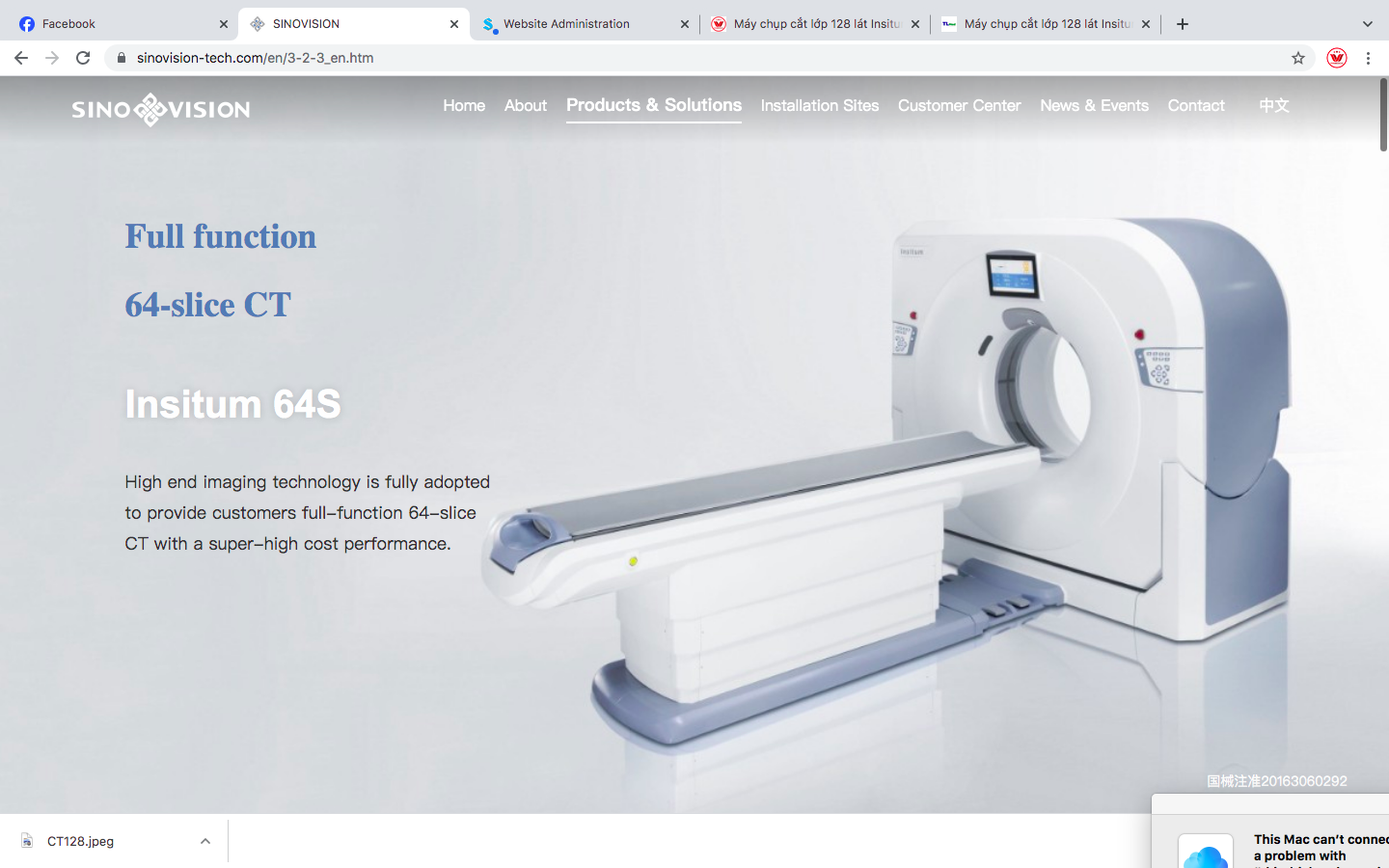Open the Contact page
1389x868 pixels.
[x=1196, y=105]
